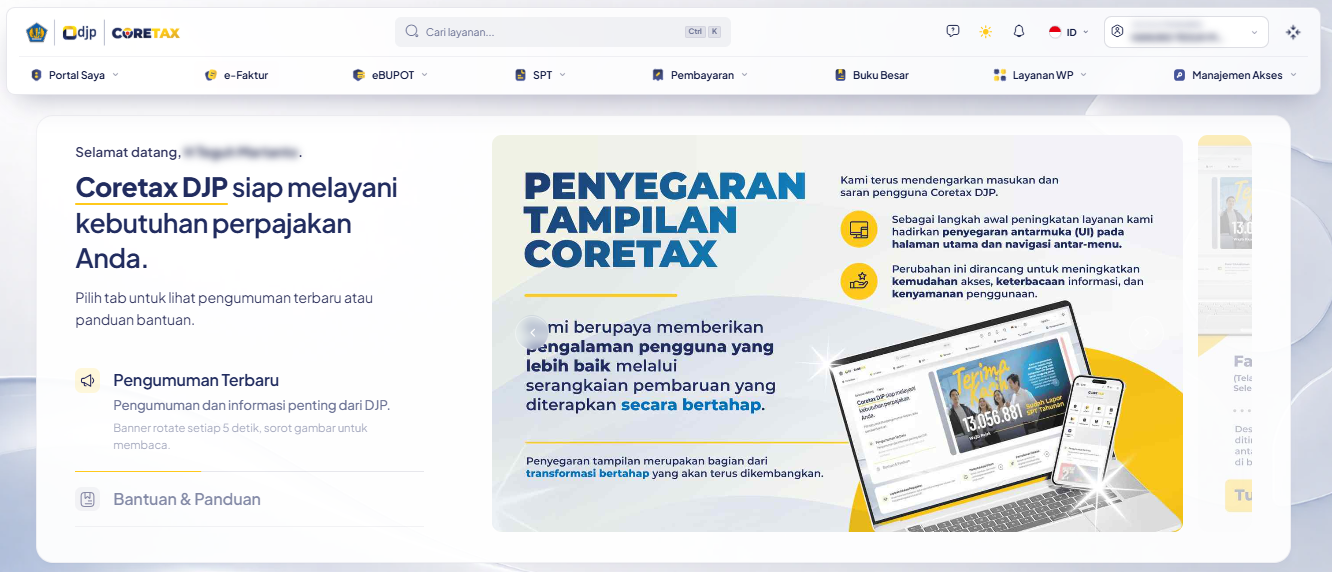This screenshot has height=572, width=1332.
Task: Click the sparkle icon at top right
Action: [x=1293, y=32]
